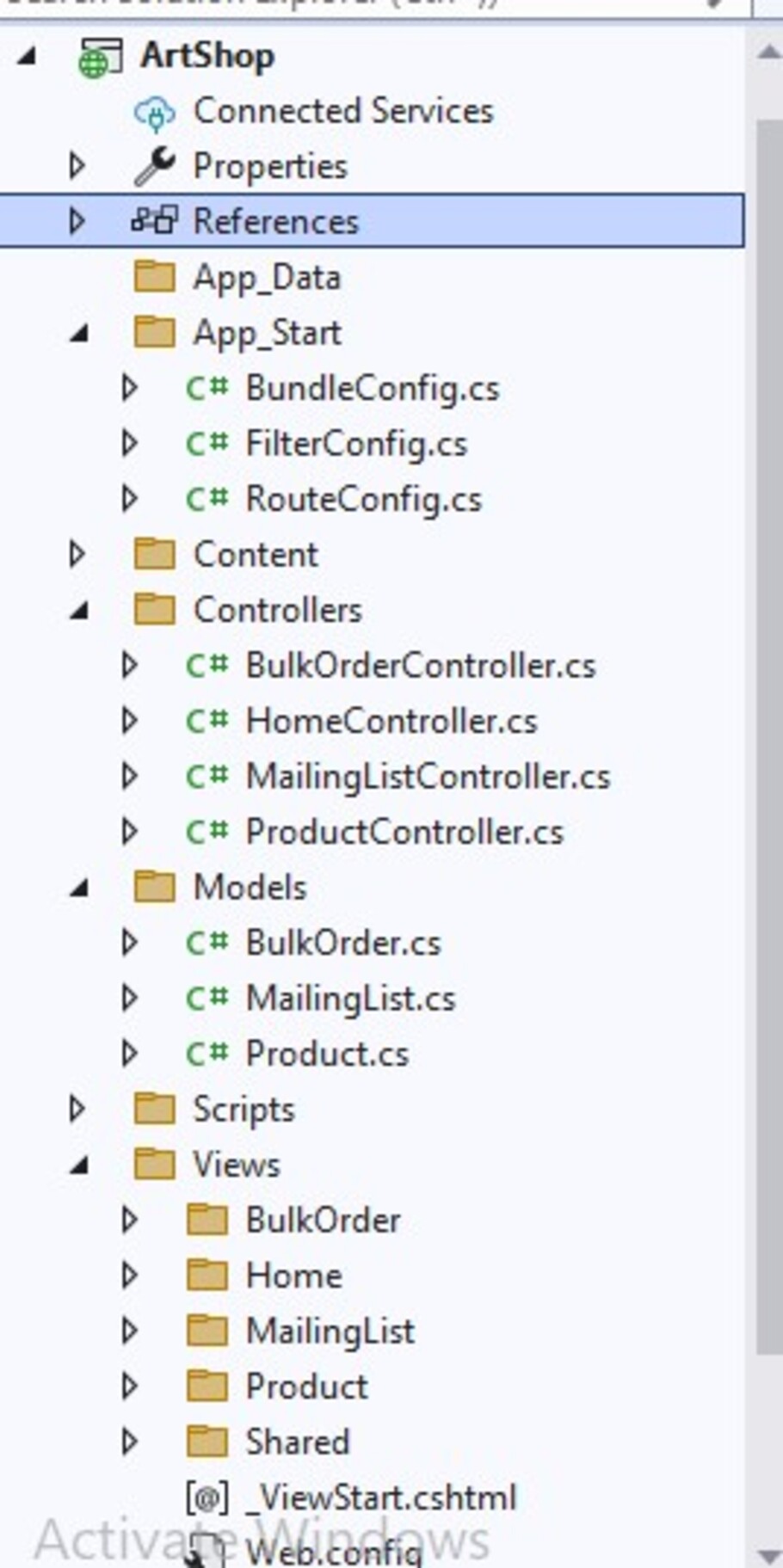Click the References icon

[153, 221]
